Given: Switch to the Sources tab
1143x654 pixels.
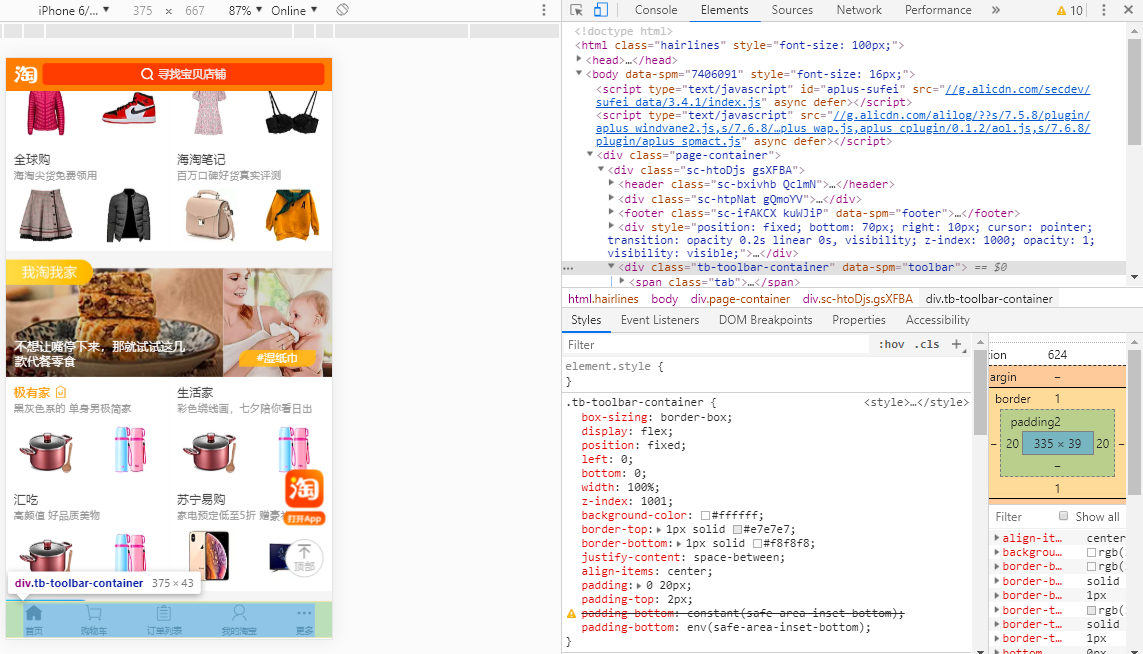Looking at the screenshot, I should 792,10.
